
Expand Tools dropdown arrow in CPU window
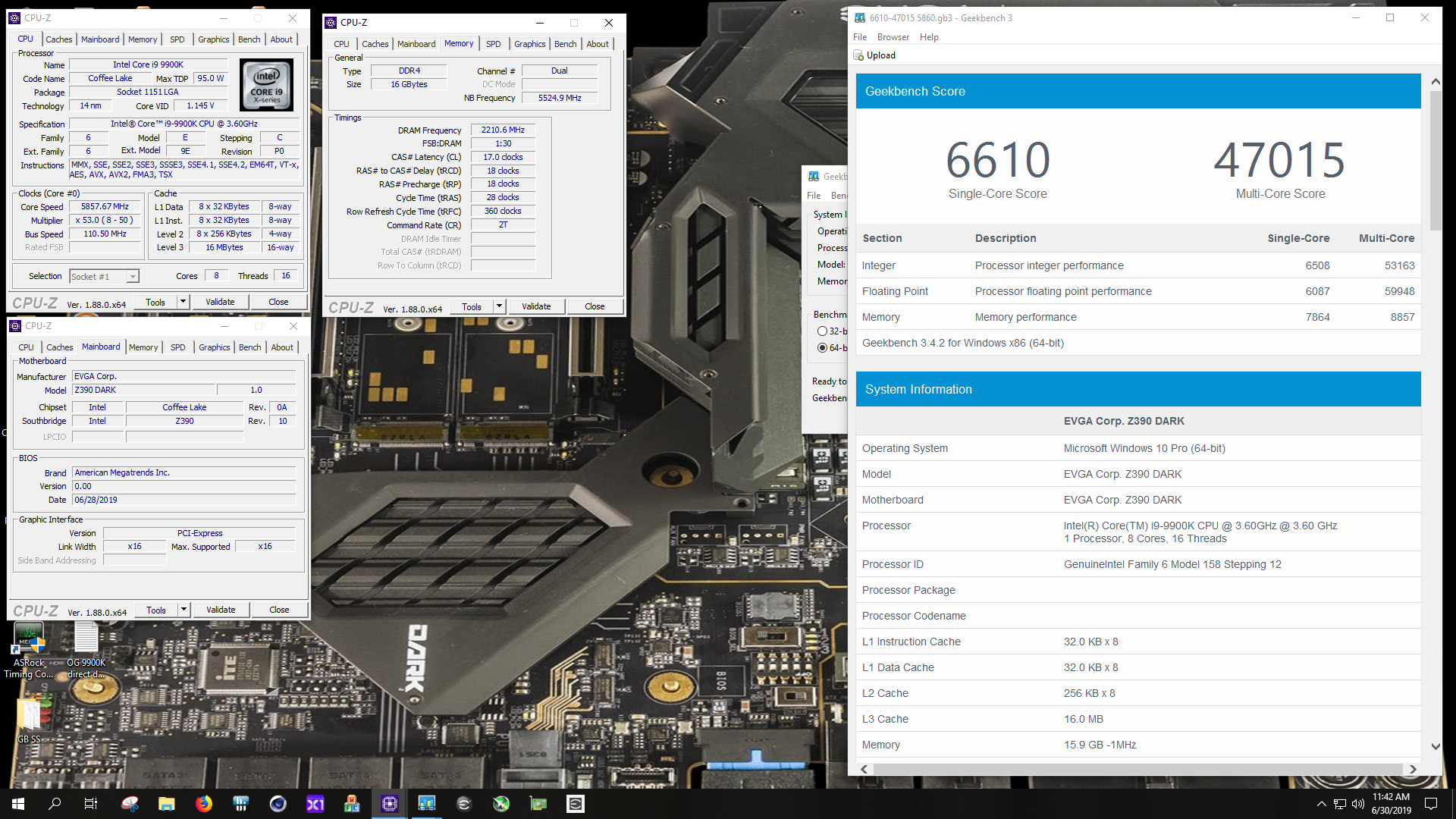coord(183,302)
